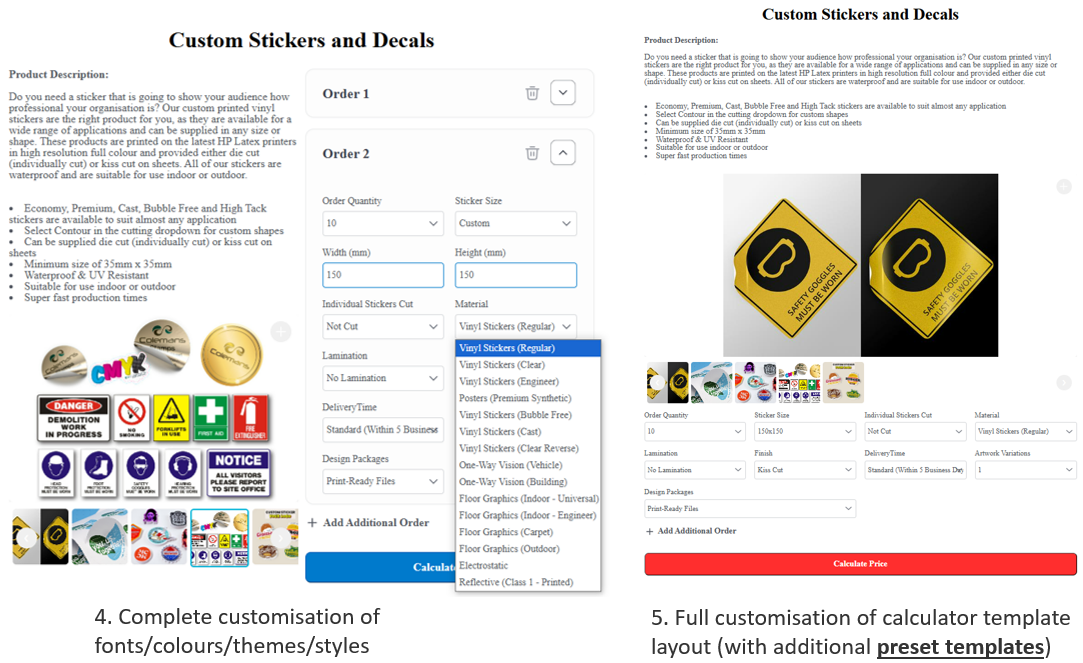Click the red Calculate Price button
Image resolution: width=1083 pixels, height=663 pixels.
click(860, 564)
